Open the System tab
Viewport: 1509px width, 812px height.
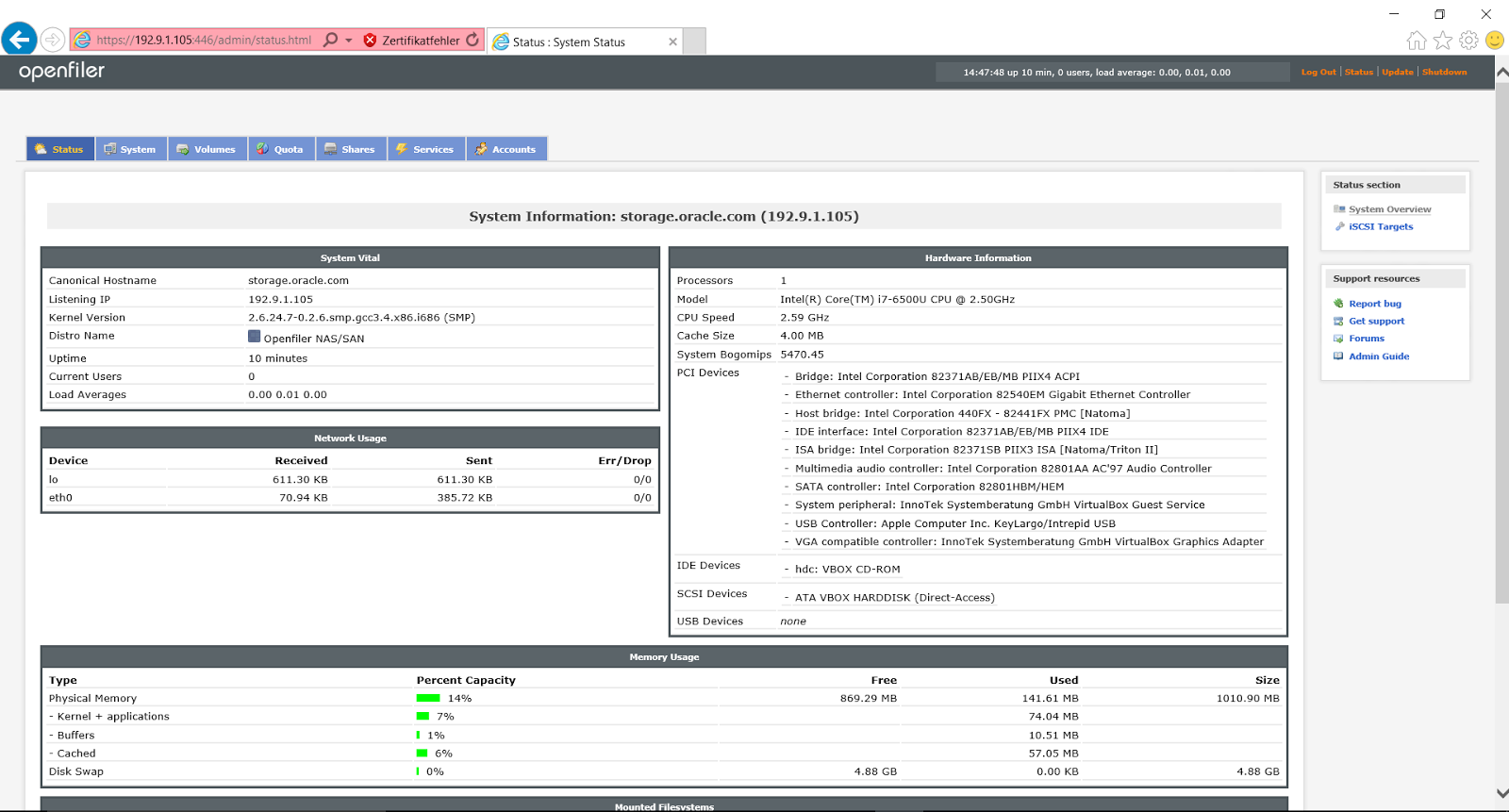tap(131, 149)
